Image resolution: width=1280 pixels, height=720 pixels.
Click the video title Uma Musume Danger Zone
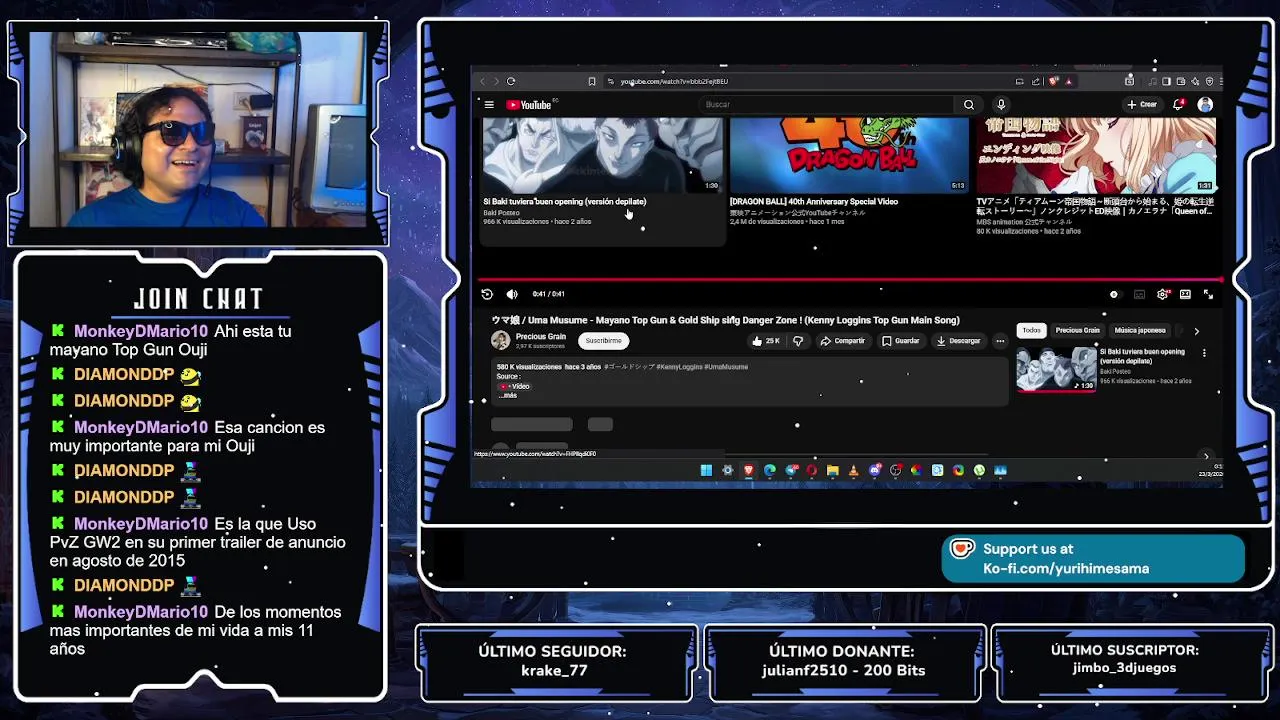coord(725,320)
